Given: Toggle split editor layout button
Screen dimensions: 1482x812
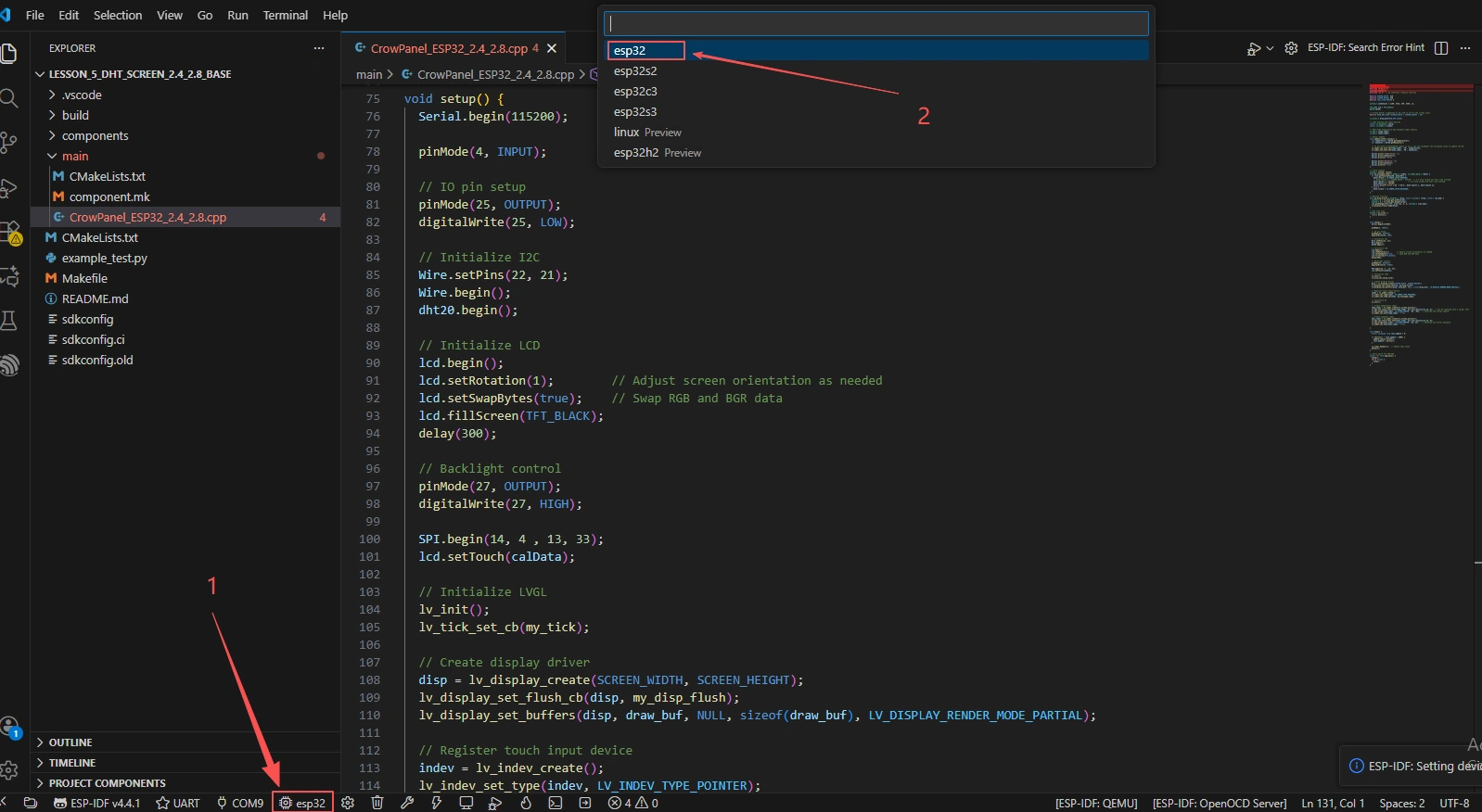Looking at the screenshot, I should [x=1441, y=48].
